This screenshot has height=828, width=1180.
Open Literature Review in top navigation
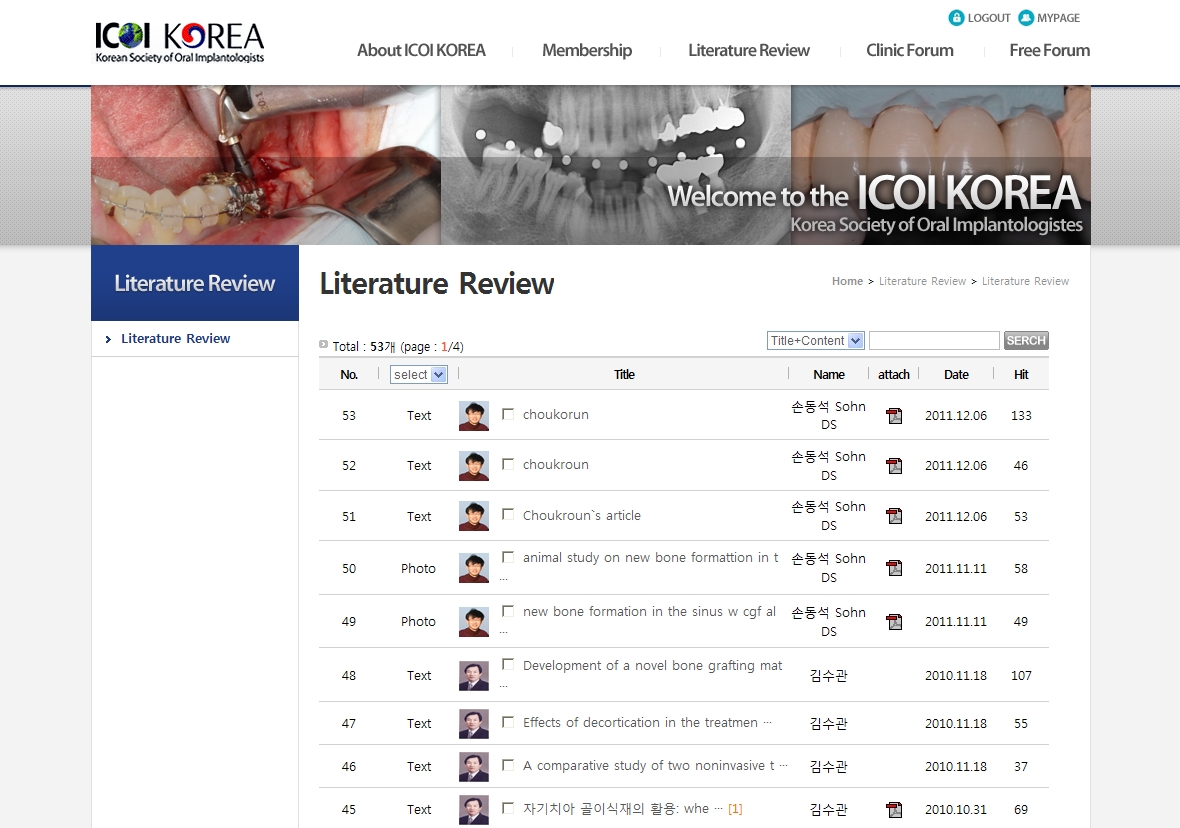[749, 50]
